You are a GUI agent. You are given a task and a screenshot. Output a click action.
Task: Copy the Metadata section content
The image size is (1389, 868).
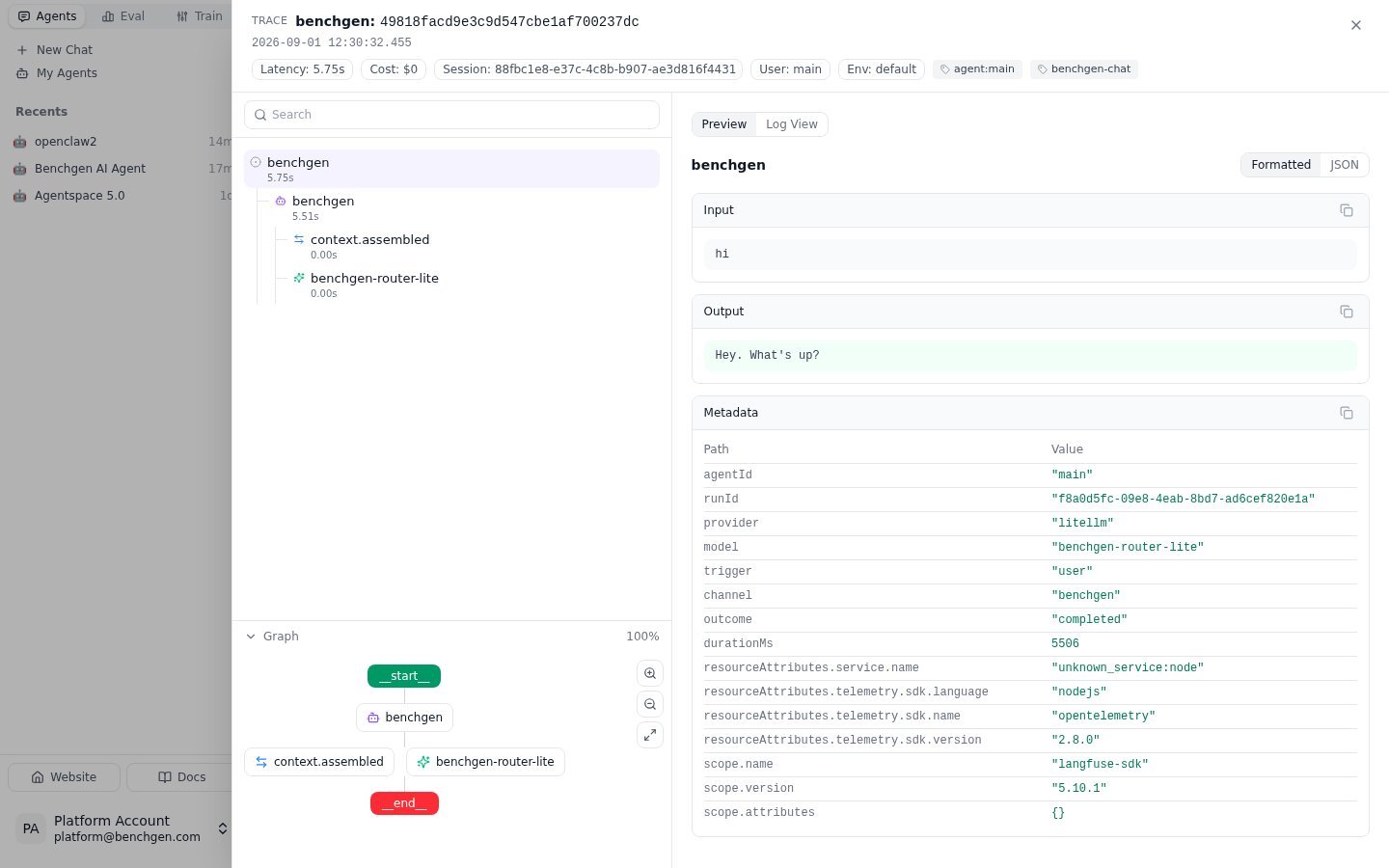click(1347, 413)
